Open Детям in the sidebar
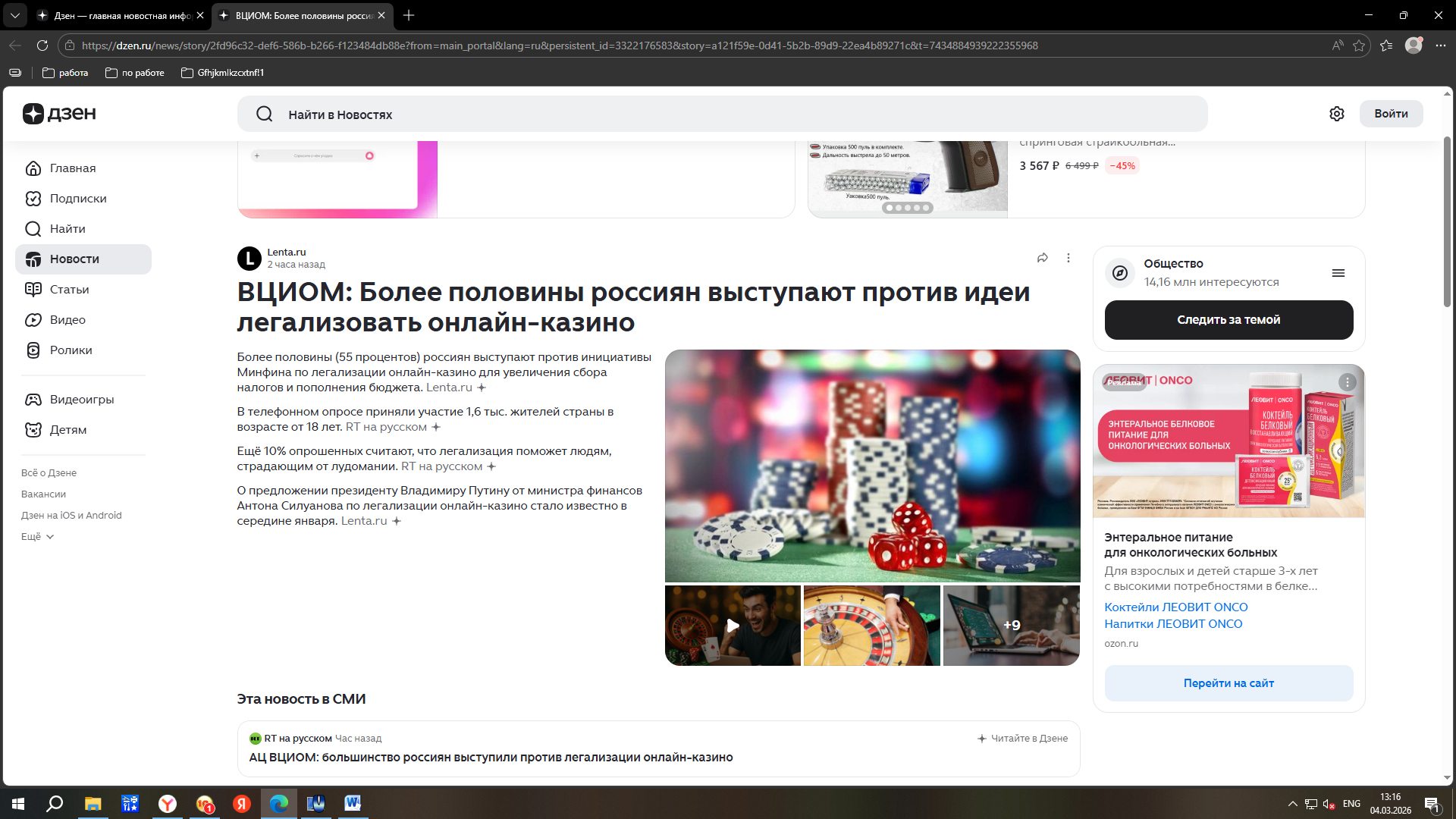1456x819 pixels. coord(83,430)
